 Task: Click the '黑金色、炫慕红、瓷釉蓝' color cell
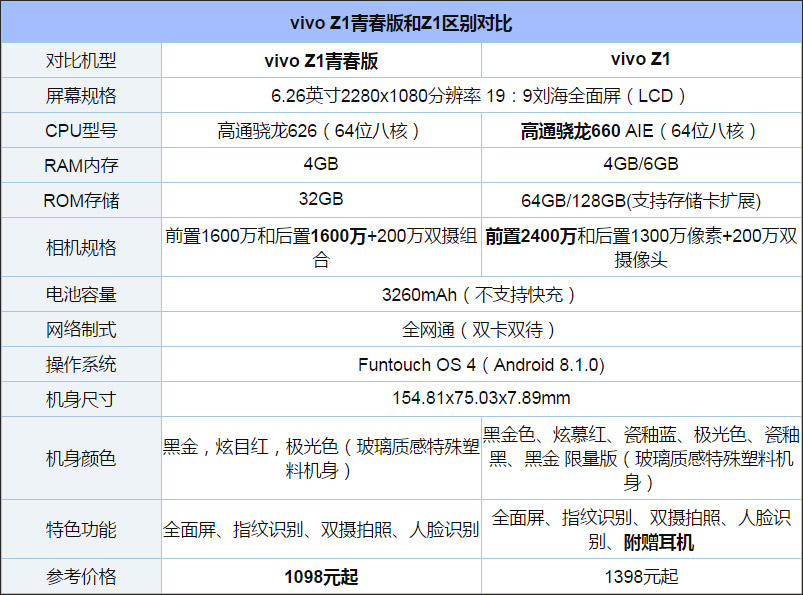pos(641,458)
